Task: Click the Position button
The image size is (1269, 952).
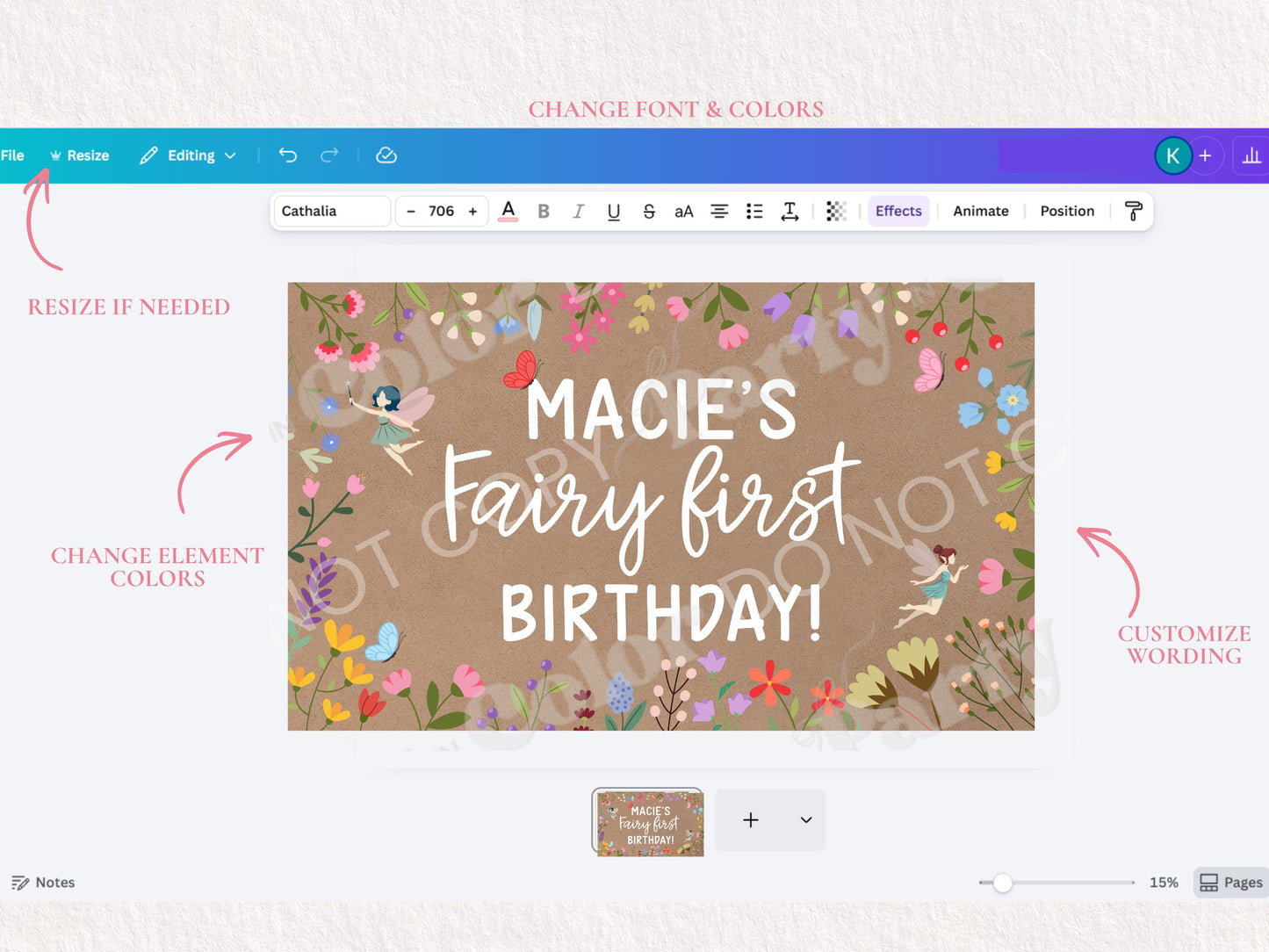Action: tap(1067, 211)
